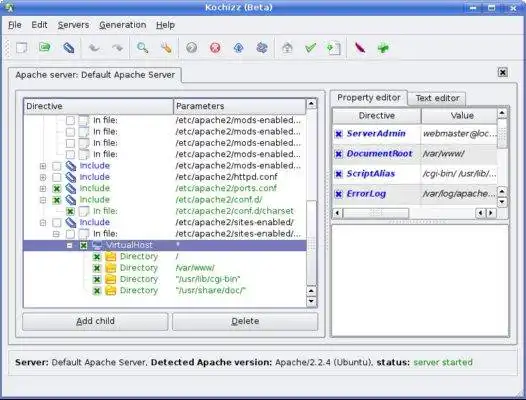Click the blue tag toolbar icon
The width and height of the screenshot is (526, 400).
click(68, 48)
